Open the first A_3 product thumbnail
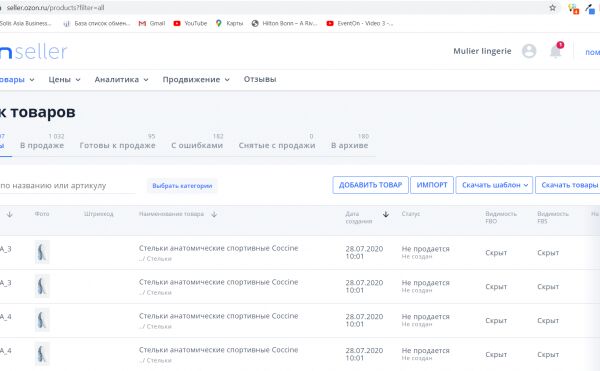This screenshot has width=600, height=371. [x=42, y=252]
